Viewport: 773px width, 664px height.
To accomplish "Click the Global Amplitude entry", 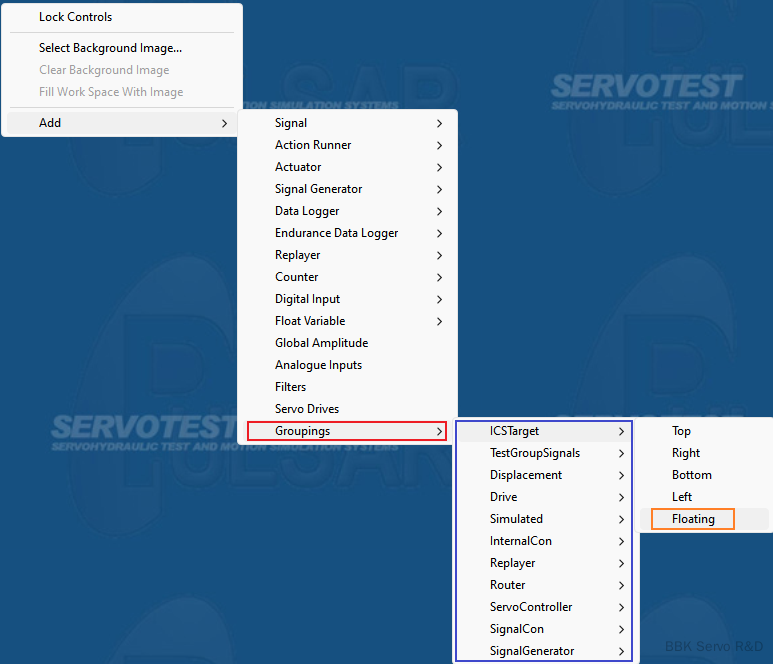I will 321,343.
